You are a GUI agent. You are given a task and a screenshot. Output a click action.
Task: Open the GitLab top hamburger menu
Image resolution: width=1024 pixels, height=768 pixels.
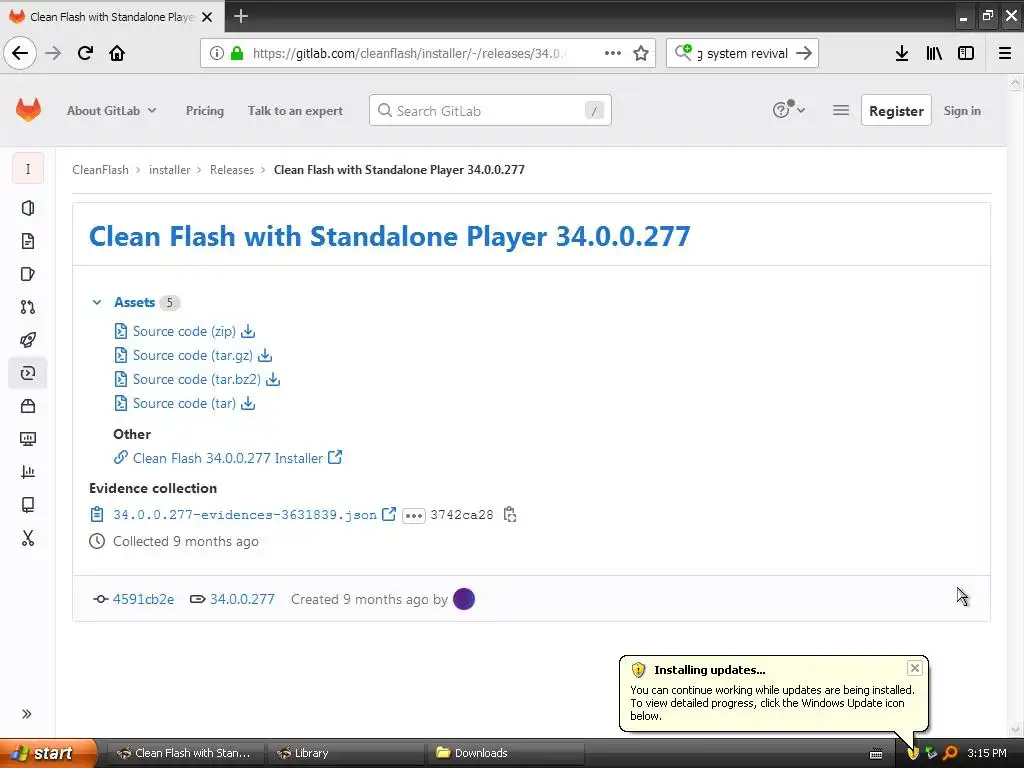point(840,110)
